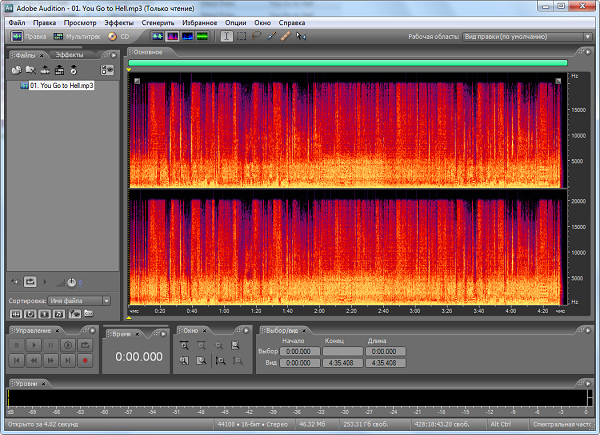Click the green navigation bar above the spectrogram
600x435 pixels.
[347, 63]
